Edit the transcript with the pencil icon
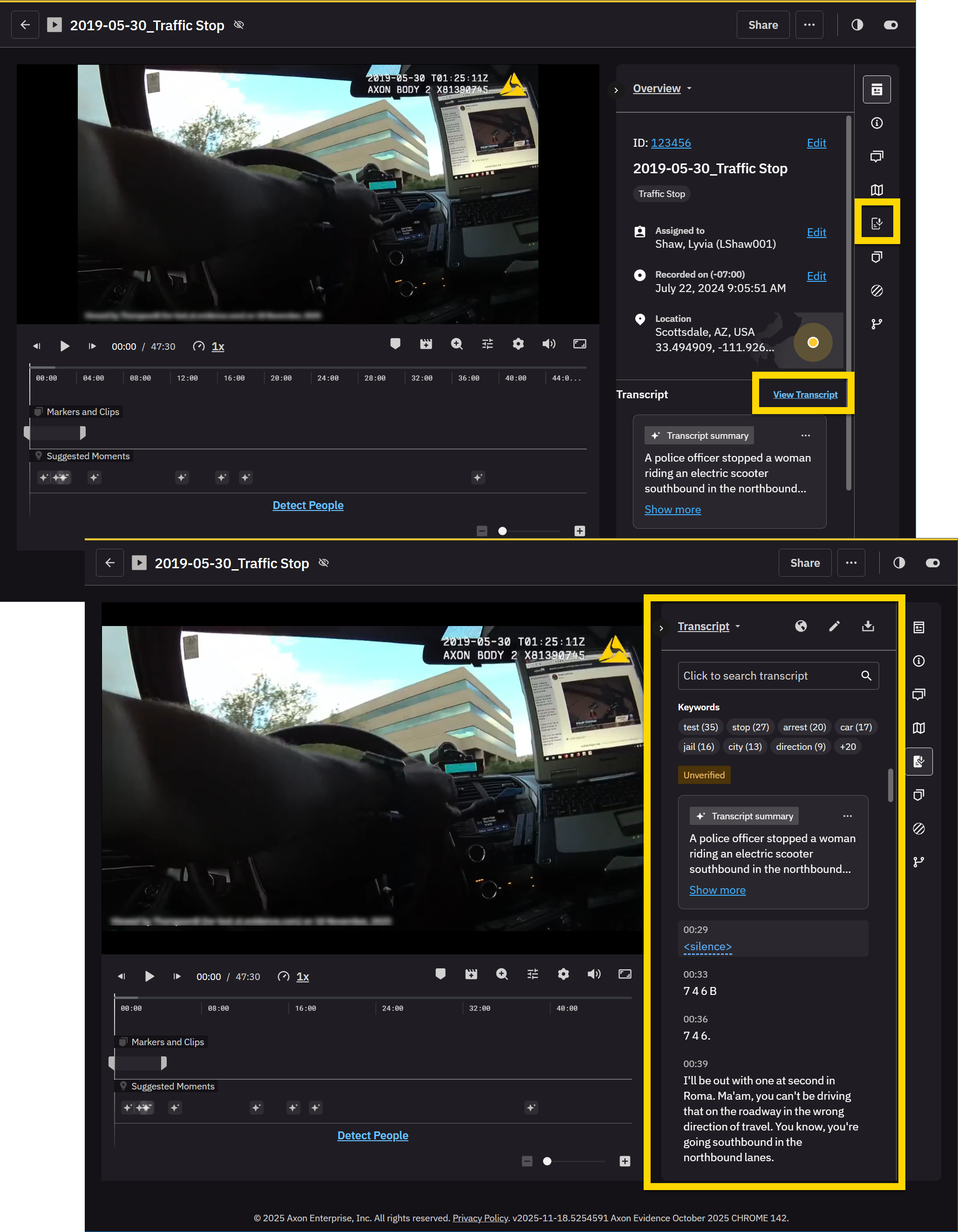The image size is (958, 1232). click(x=835, y=626)
